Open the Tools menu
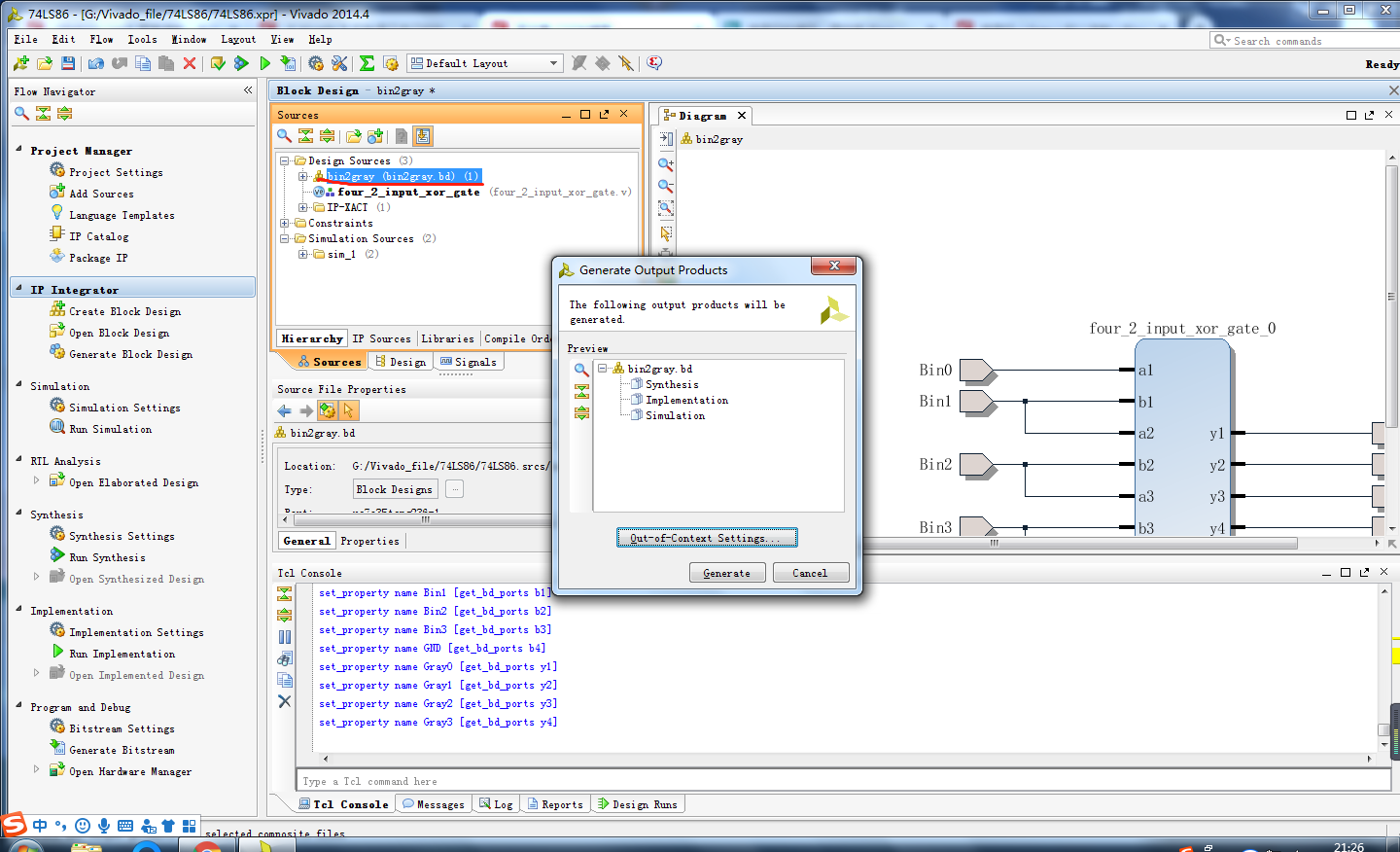The width and height of the screenshot is (1400, 852). click(142, 40)
